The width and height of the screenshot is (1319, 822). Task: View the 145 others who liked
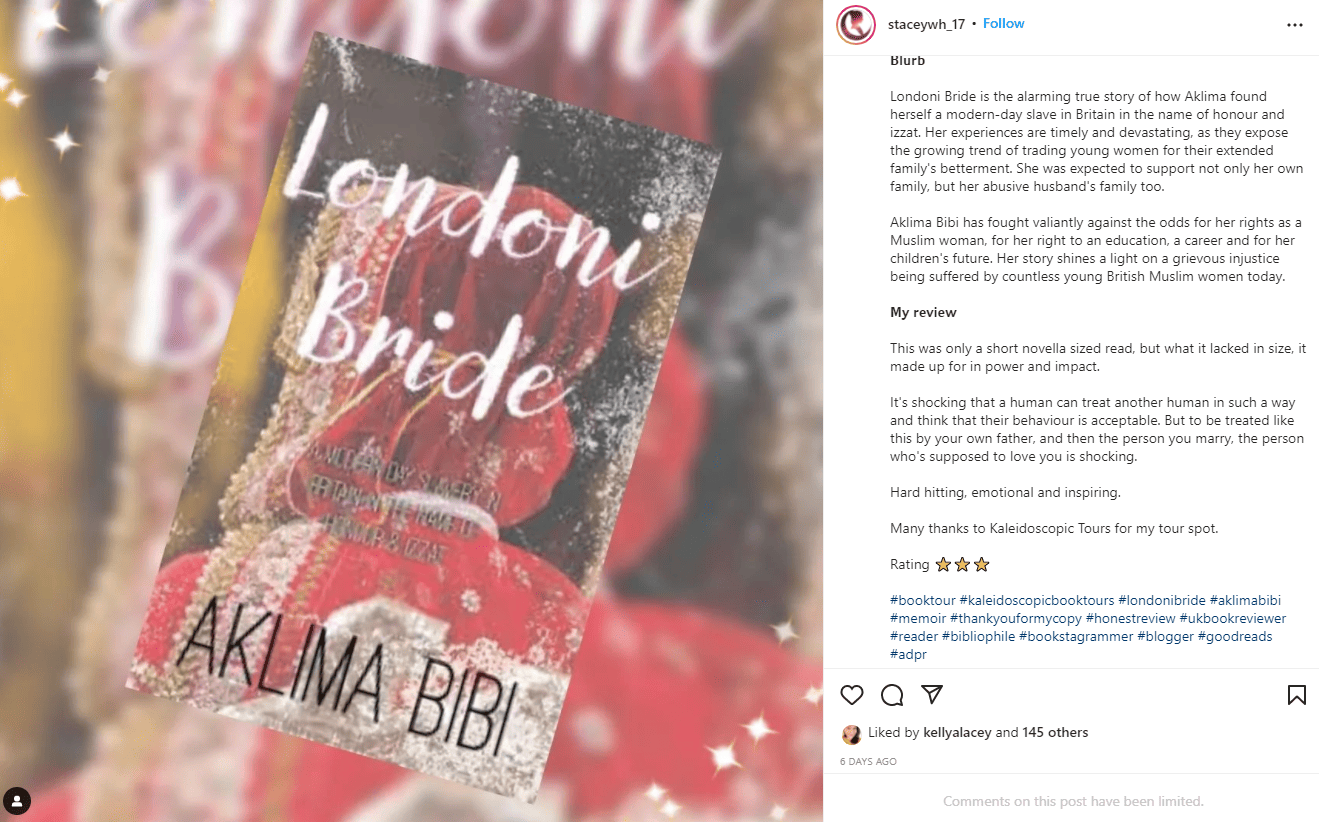(1055, 733)
